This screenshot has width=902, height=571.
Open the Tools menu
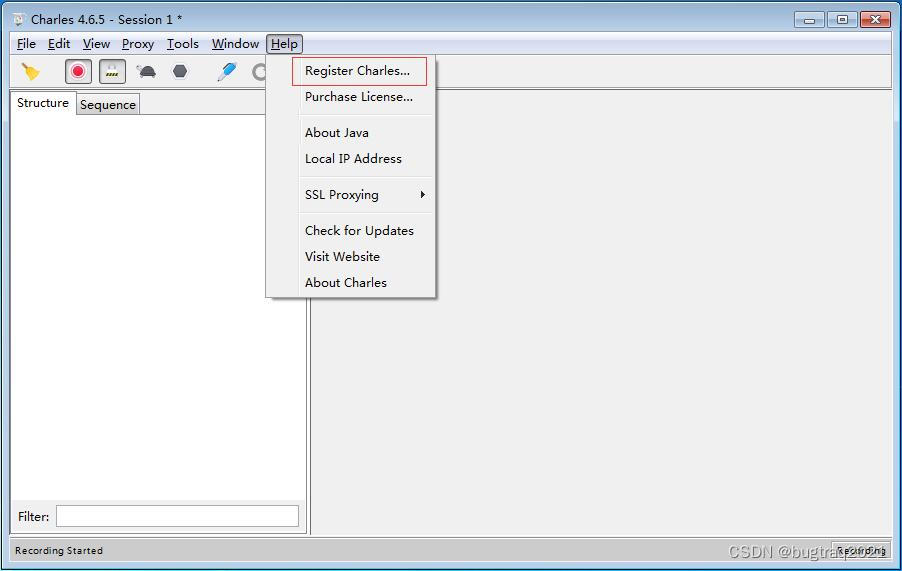coord(182,44)
